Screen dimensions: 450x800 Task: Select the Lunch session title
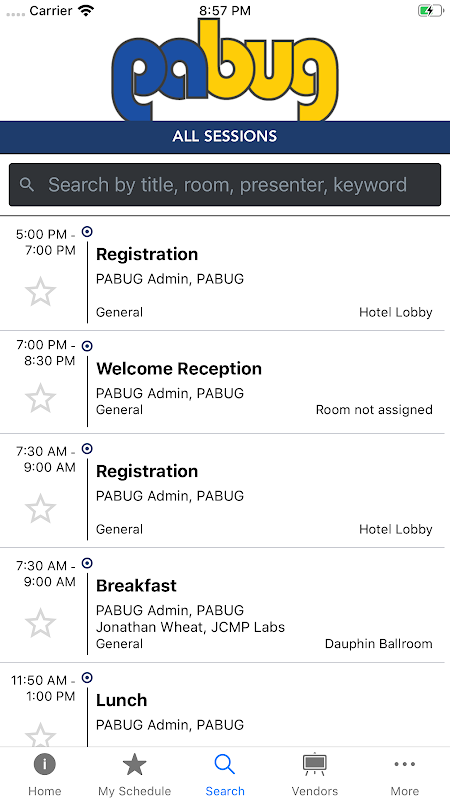(121, 700)
